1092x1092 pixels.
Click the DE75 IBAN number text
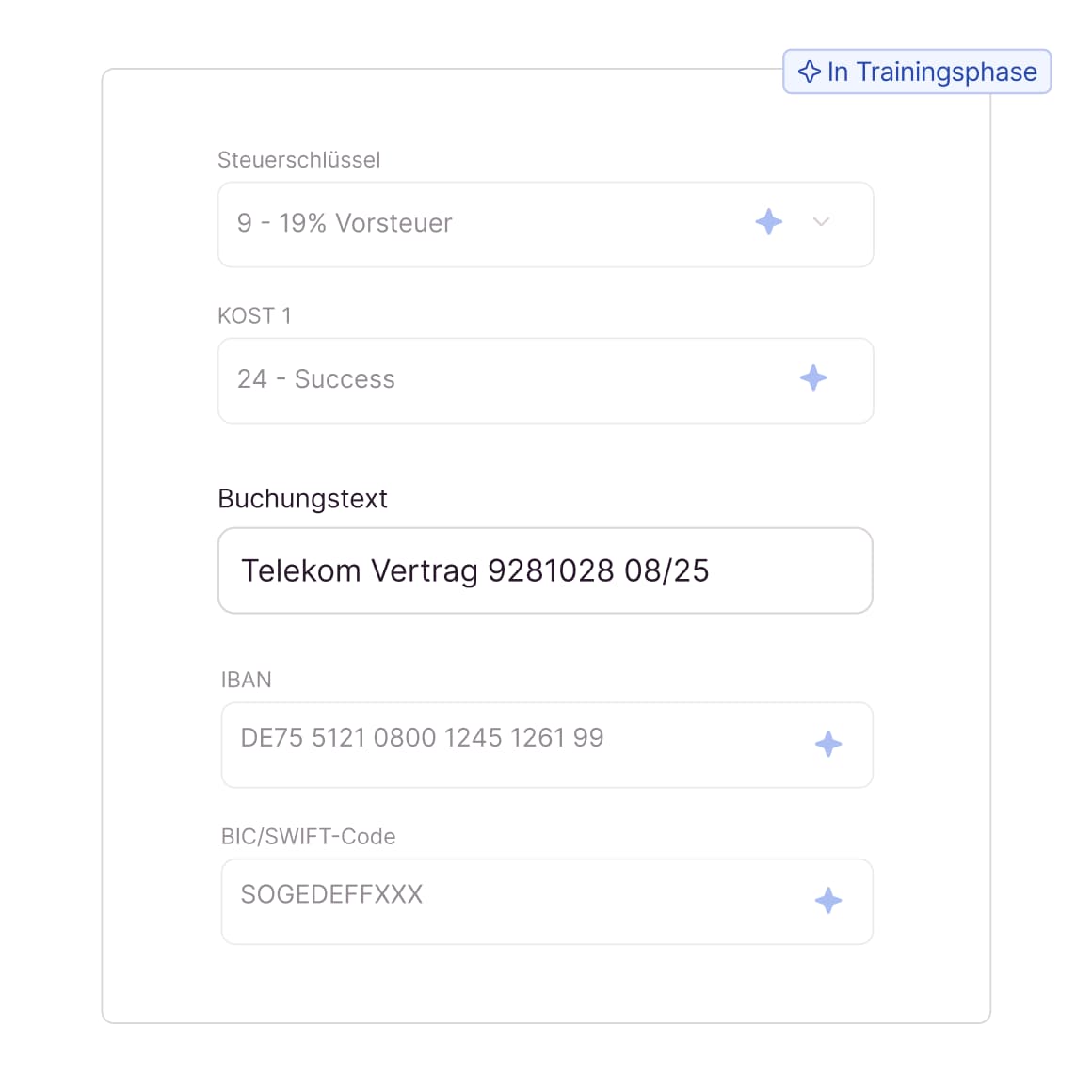(x=422, y=738)
